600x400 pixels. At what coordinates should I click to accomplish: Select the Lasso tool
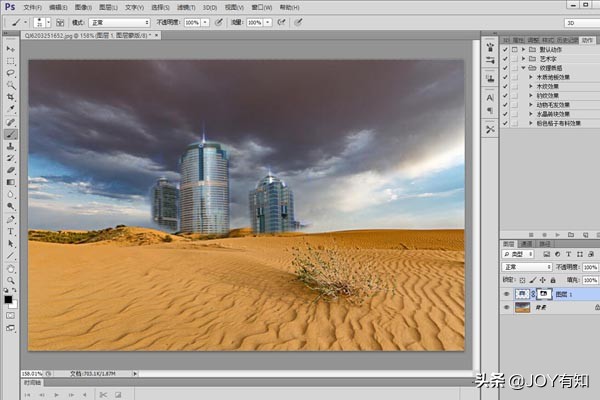click(11, 73)
